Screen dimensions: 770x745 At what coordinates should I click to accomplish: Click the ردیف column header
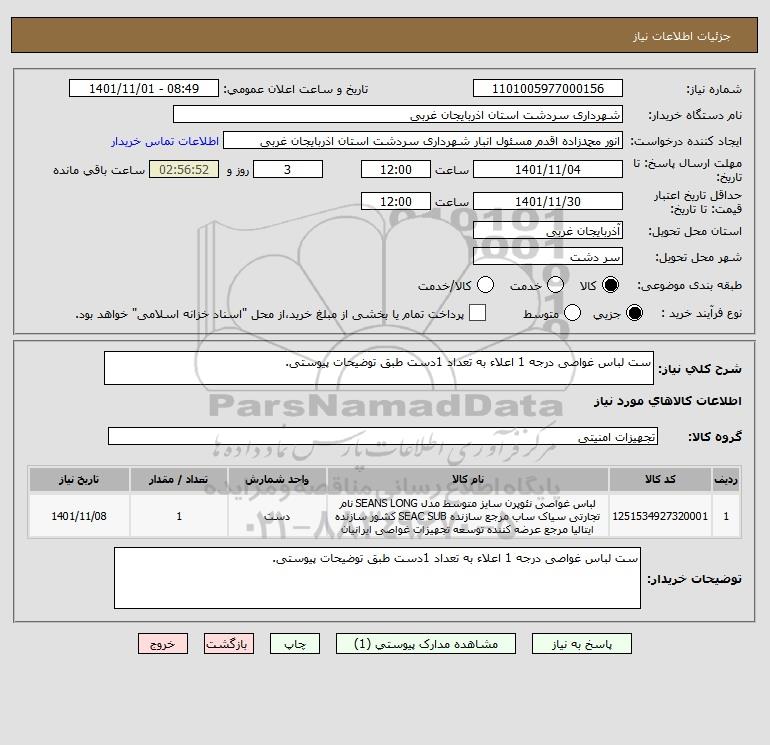click(726, 479)
